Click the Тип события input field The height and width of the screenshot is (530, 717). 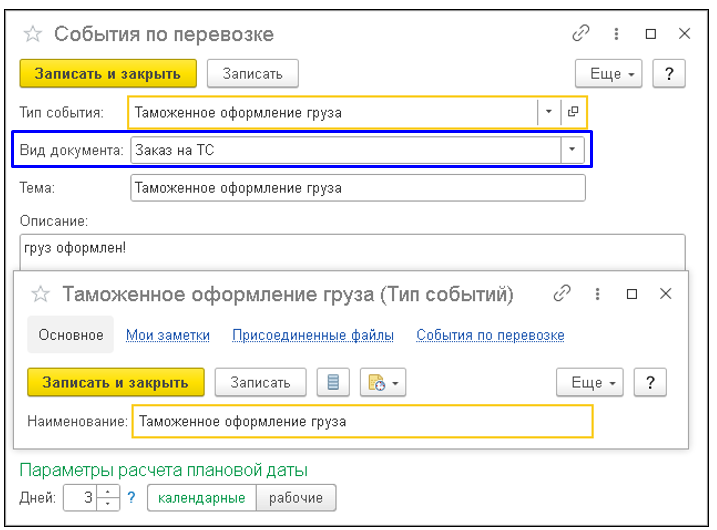pyautogui.click(x=333, y=112)
